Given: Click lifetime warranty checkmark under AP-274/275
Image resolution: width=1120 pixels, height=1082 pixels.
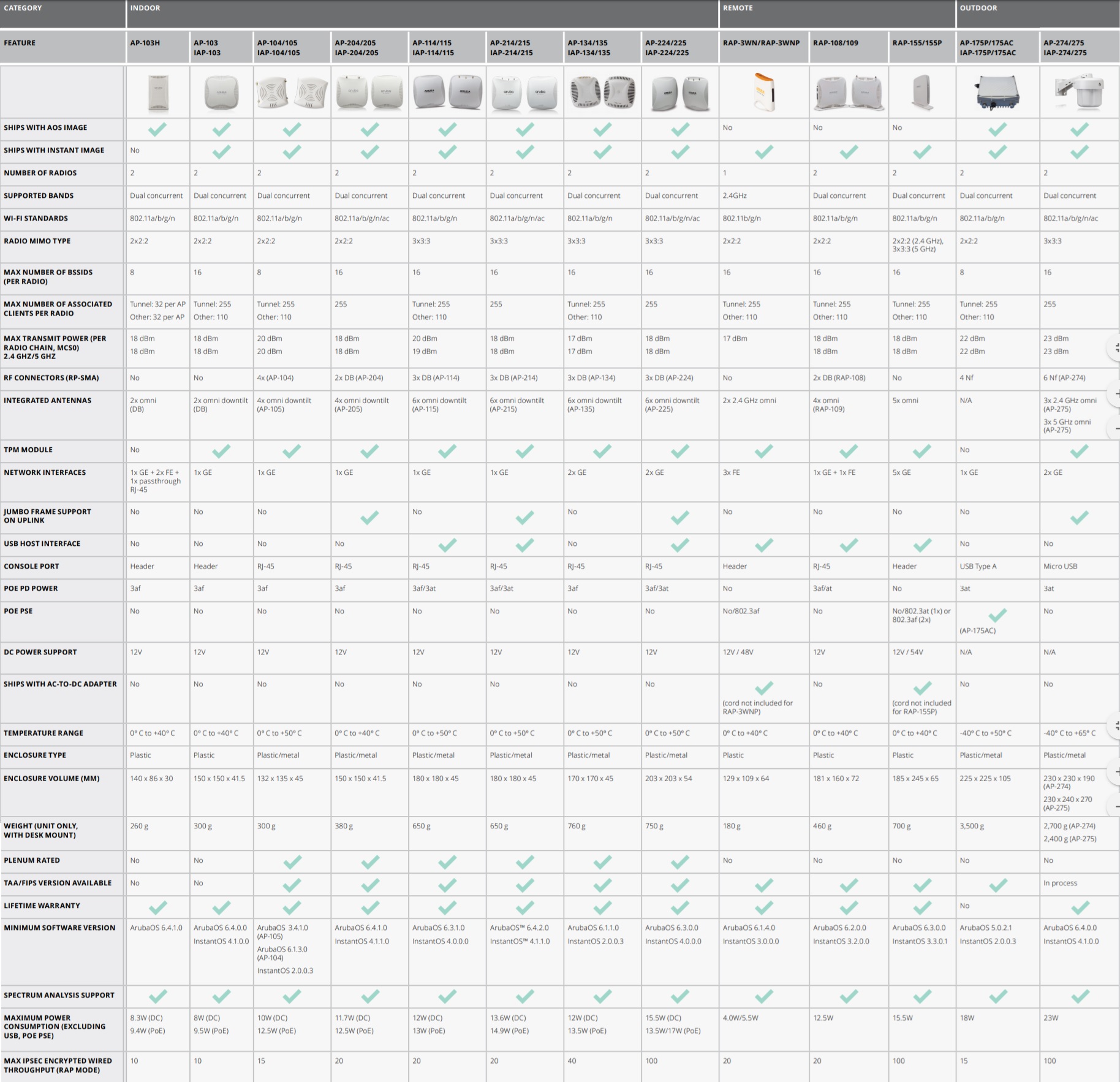Looking at the screenshot, I should [1080, 907].
